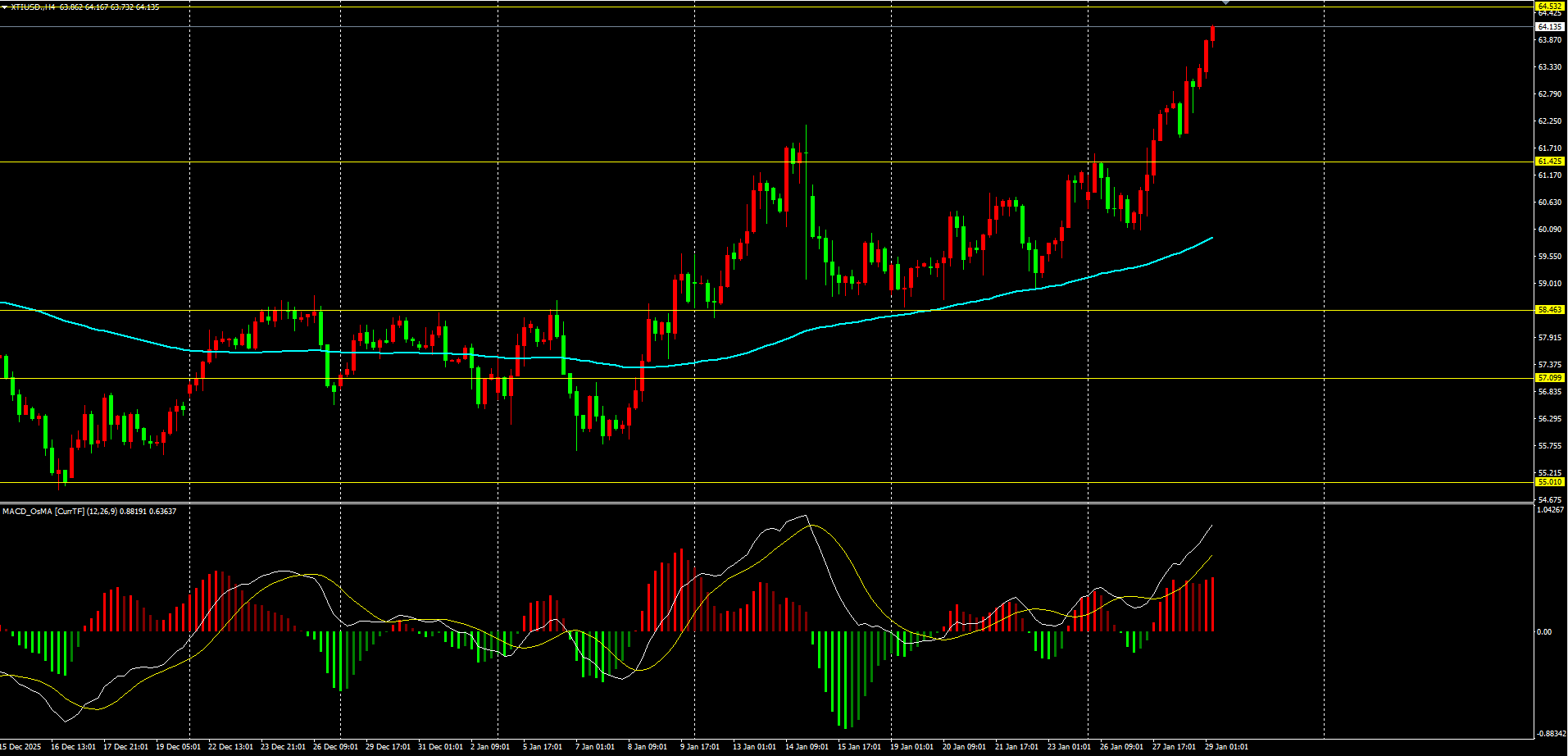
Task: Click right end of cyan moving average line
Action: (x=1211, y=238)
